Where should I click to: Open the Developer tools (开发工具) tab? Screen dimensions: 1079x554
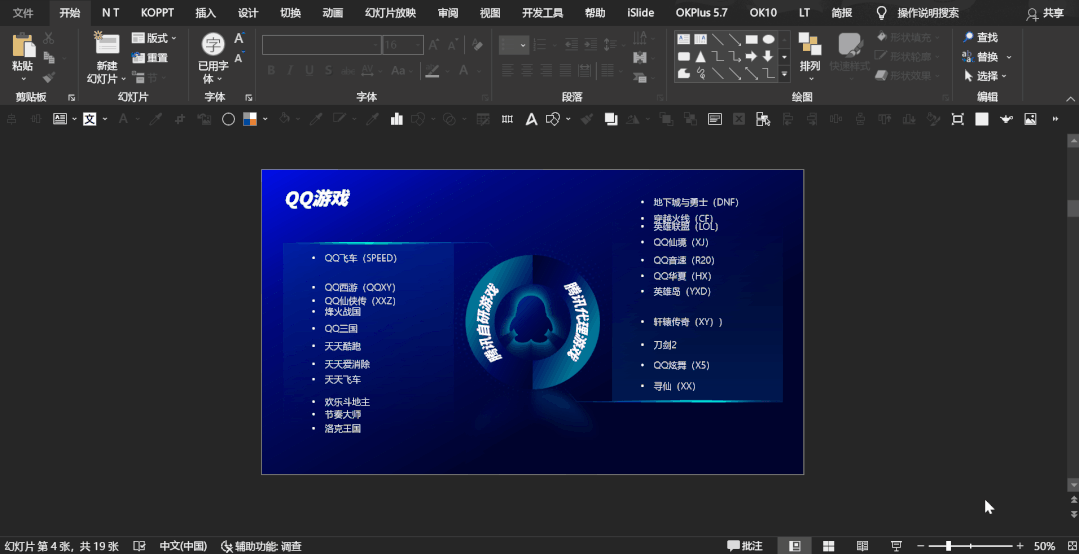point(542,12)
